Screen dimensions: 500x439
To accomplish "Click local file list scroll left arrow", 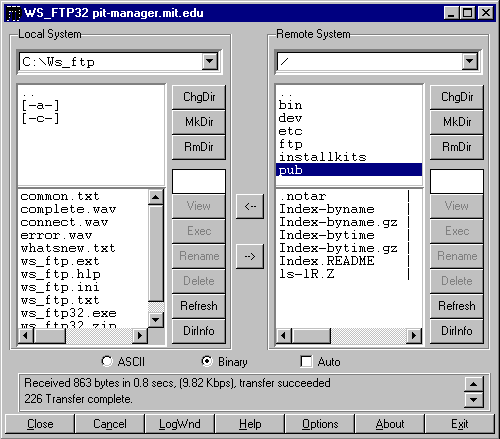I will [x=26, y=335].
